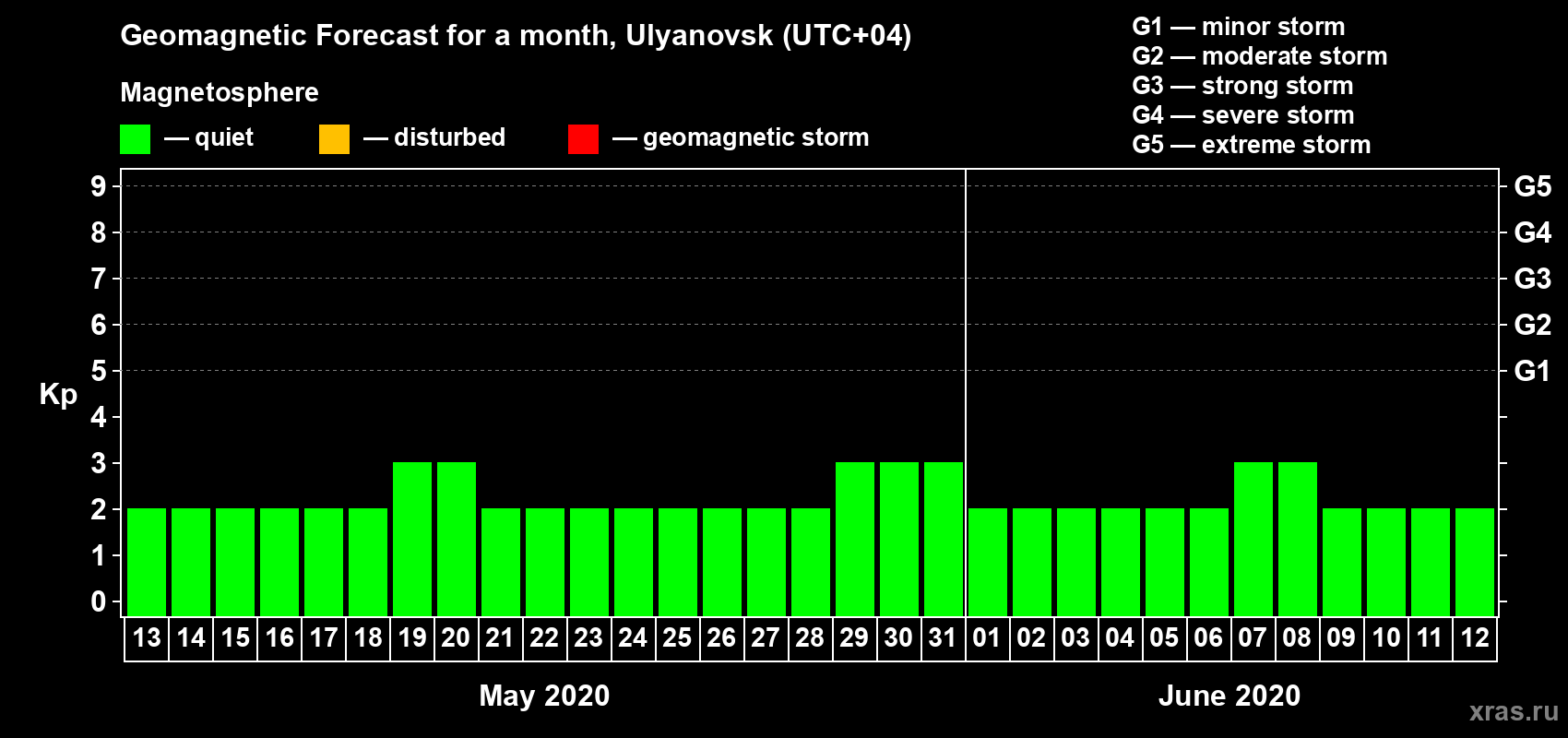Click date label 19 on the axis
The width and height of the screenshot is (1568, 738).
412,638
